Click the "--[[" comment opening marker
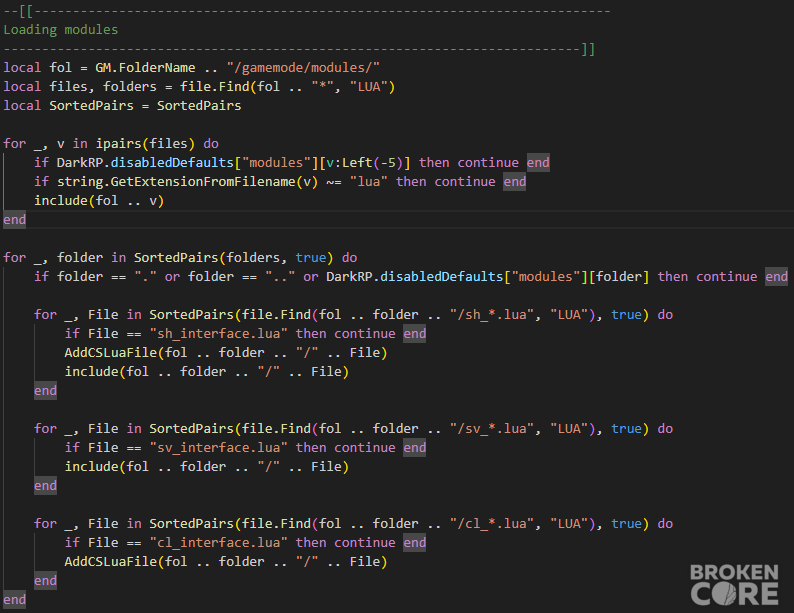The image size is (794, 613). 19,11
